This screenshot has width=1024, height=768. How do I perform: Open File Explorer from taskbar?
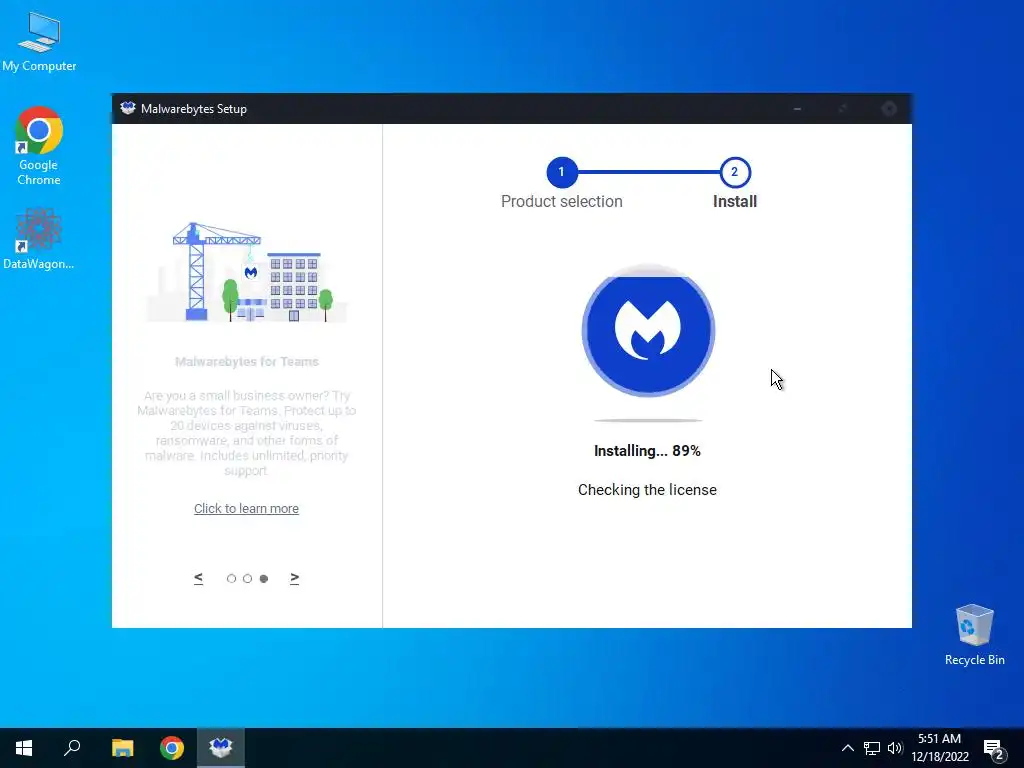122,748
